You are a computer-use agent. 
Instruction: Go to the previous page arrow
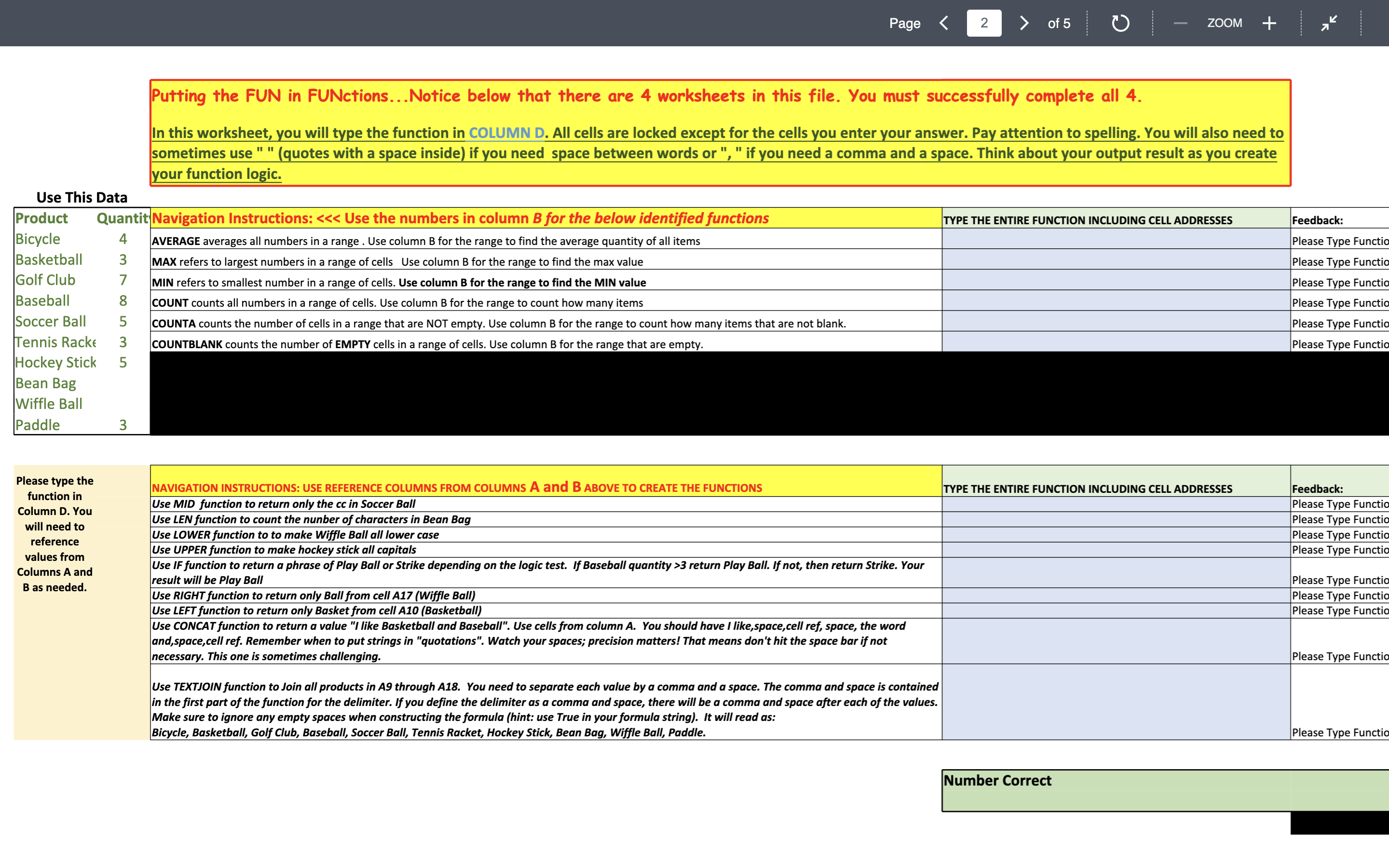coord(944,23)
